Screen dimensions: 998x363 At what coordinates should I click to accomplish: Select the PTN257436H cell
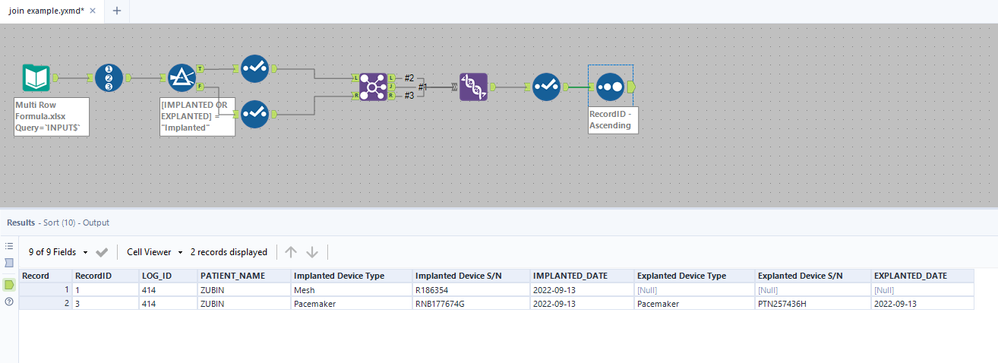click(812, 304)
